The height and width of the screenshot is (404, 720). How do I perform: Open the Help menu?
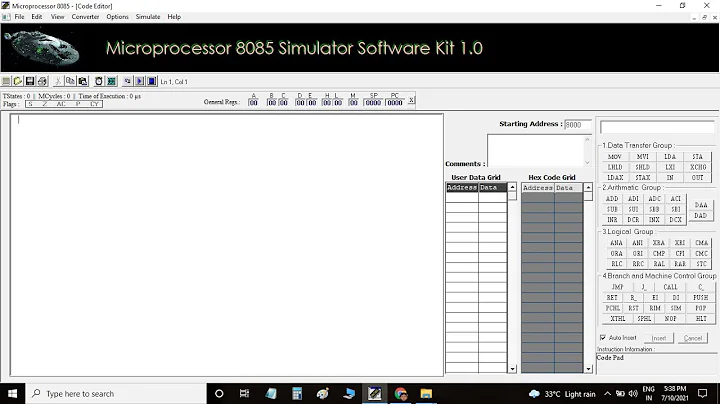174,17
